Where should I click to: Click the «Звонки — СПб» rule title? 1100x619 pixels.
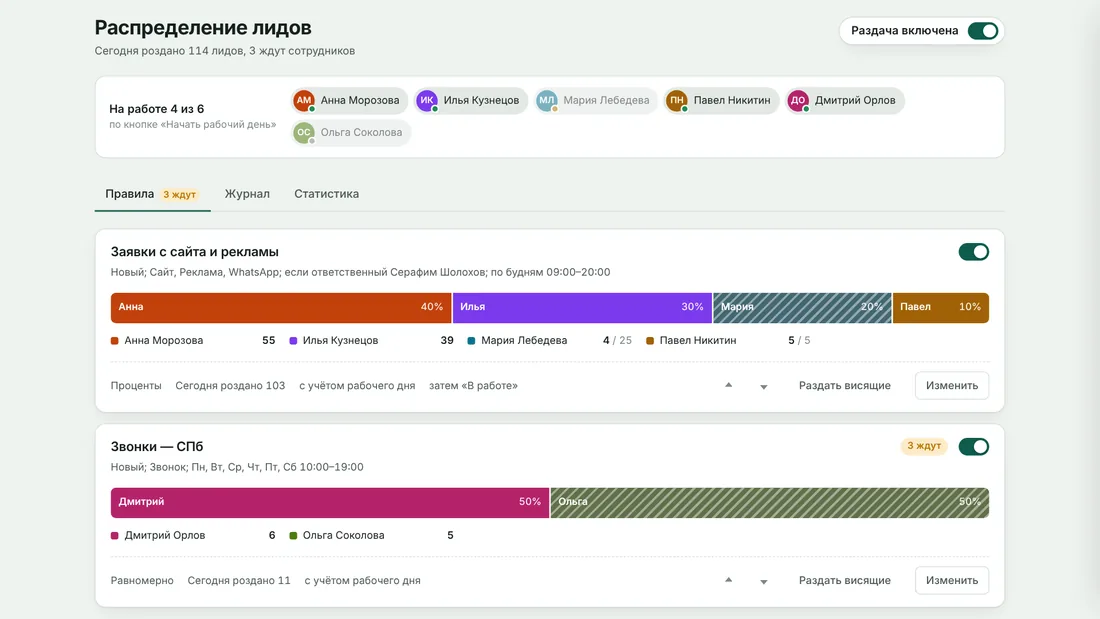click(157, 447)
